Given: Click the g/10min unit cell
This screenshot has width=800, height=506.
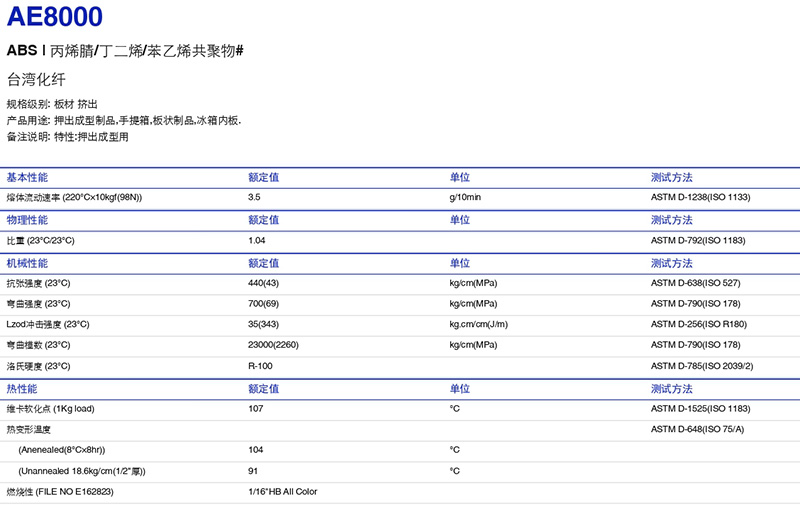Looking at the screenshot, I should click(465, 197).
